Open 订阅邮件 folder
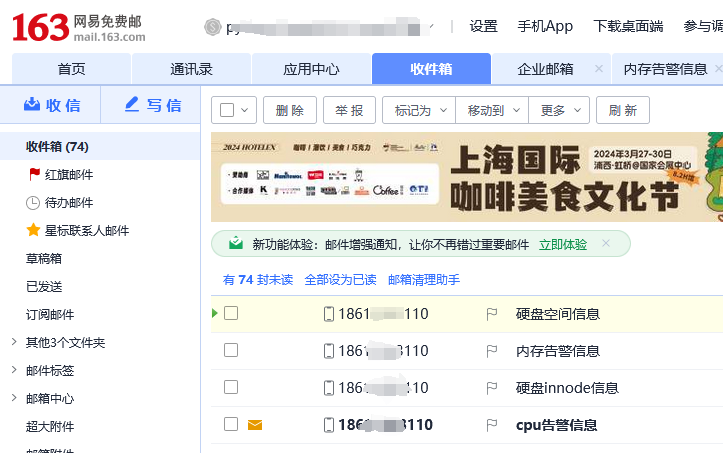This screenshot has width=723, height=453. [50, 315]
